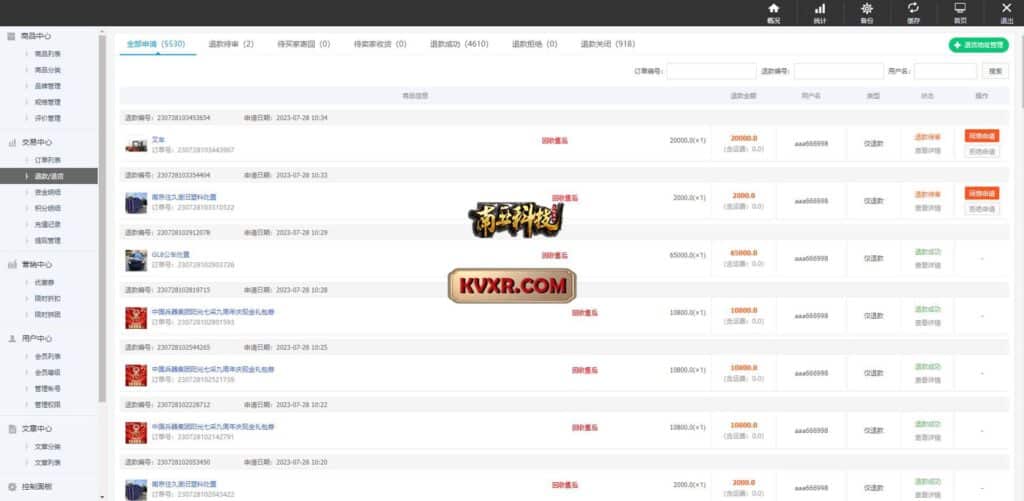The height and width of the screenshot is (501, 1024).
Task: Open 积分明细 in the sidebar
Action: coord(47,208)
